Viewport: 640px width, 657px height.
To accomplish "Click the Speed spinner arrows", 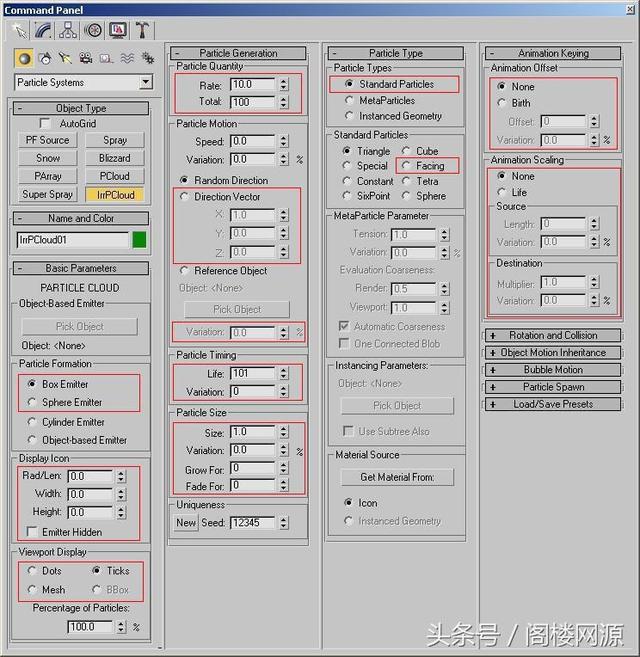I will [x=284, y=141].
